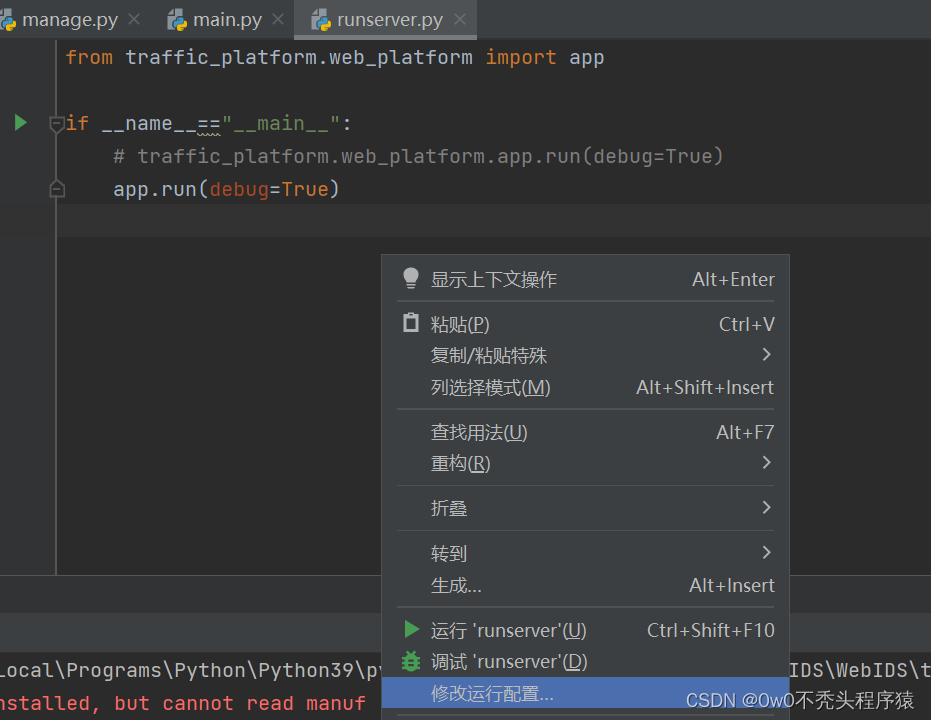Expand the 复制/粘贴特殊 submenu arrow

pos(766,354)
